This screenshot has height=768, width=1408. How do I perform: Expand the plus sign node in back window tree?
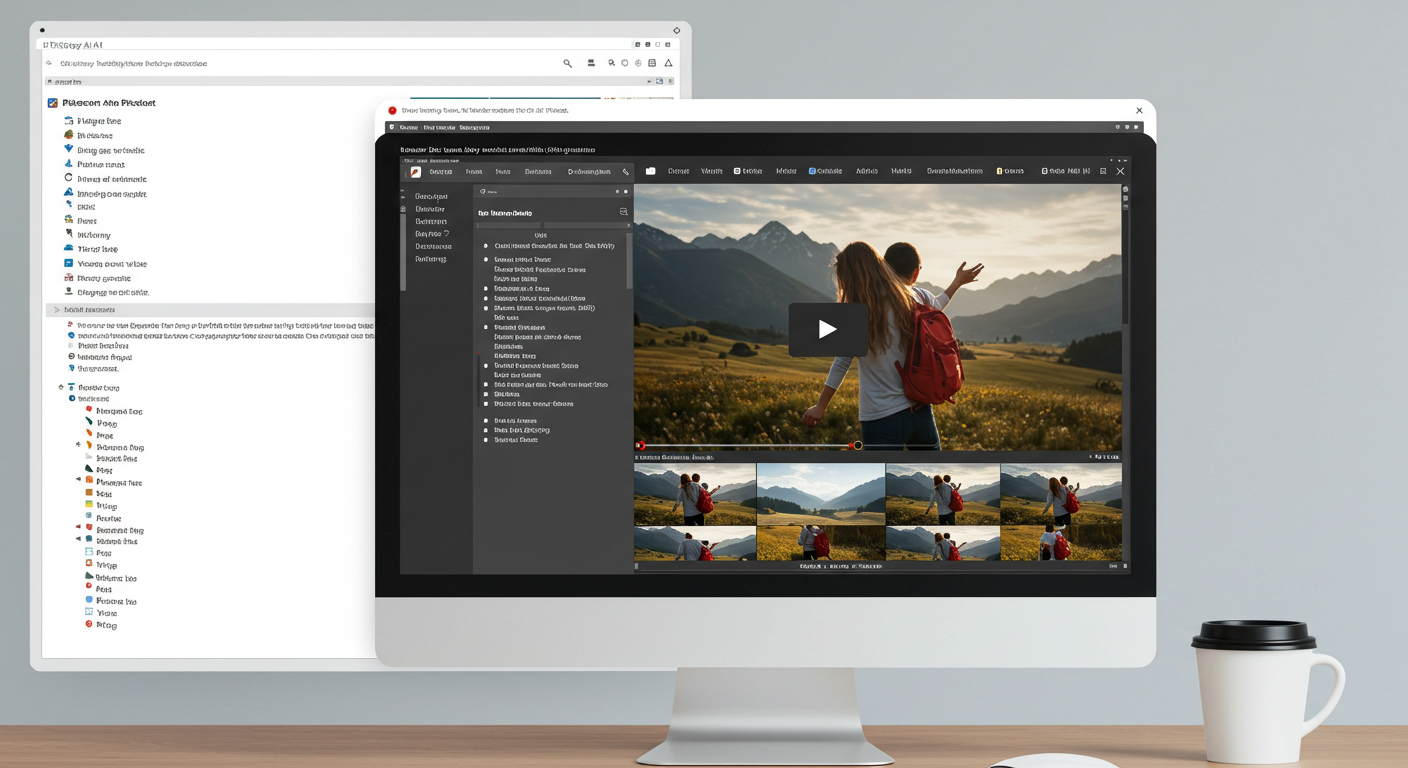tap(78, 444)
